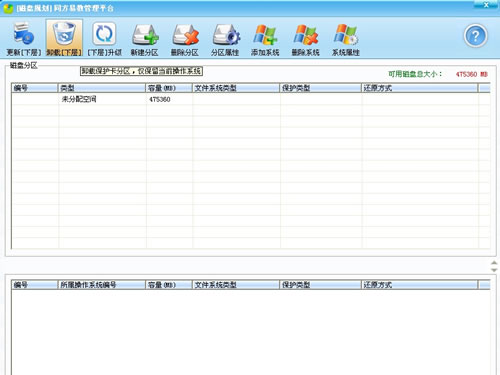Click the up arrow of the pane splitter
The image size is (500, 375).
494,263
